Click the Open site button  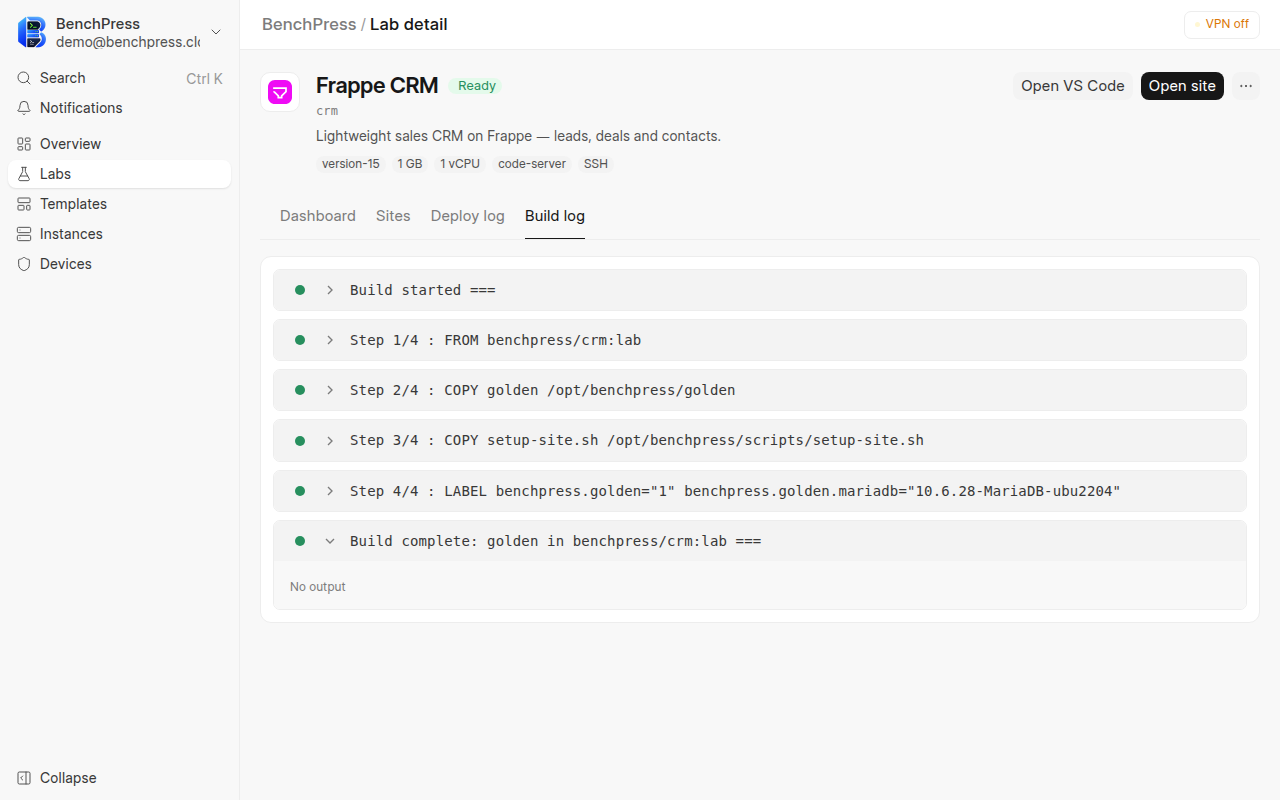(x=1182, y=86)
